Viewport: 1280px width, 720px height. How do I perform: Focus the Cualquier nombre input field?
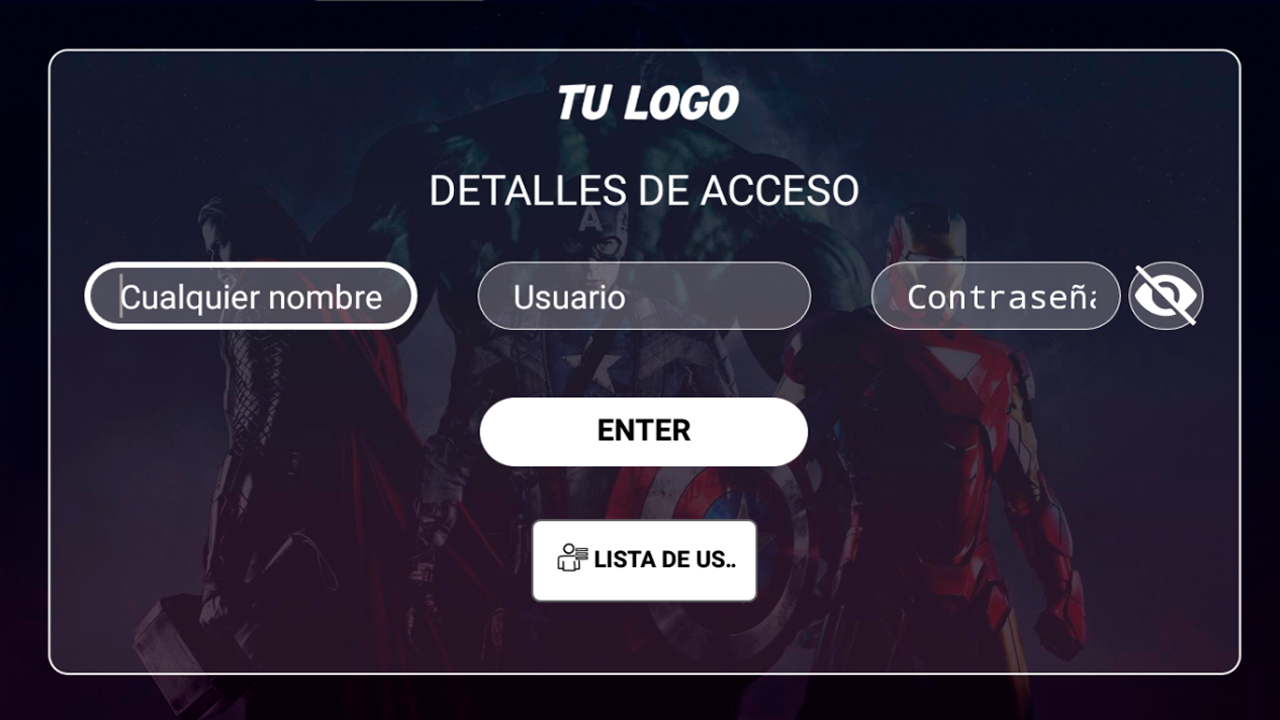[250, 296]
